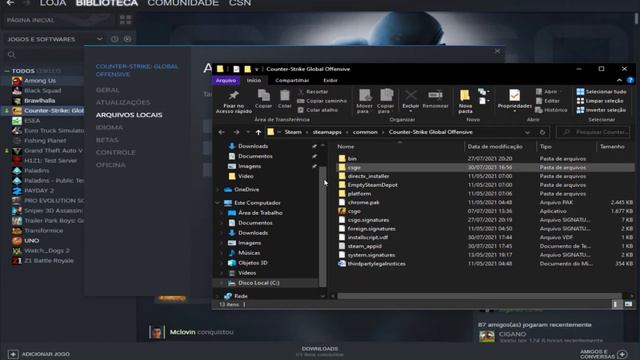This screenshot has height=360, width=640.
Task: Expand Área de Trabalho tree node
Action: [222, 213]
